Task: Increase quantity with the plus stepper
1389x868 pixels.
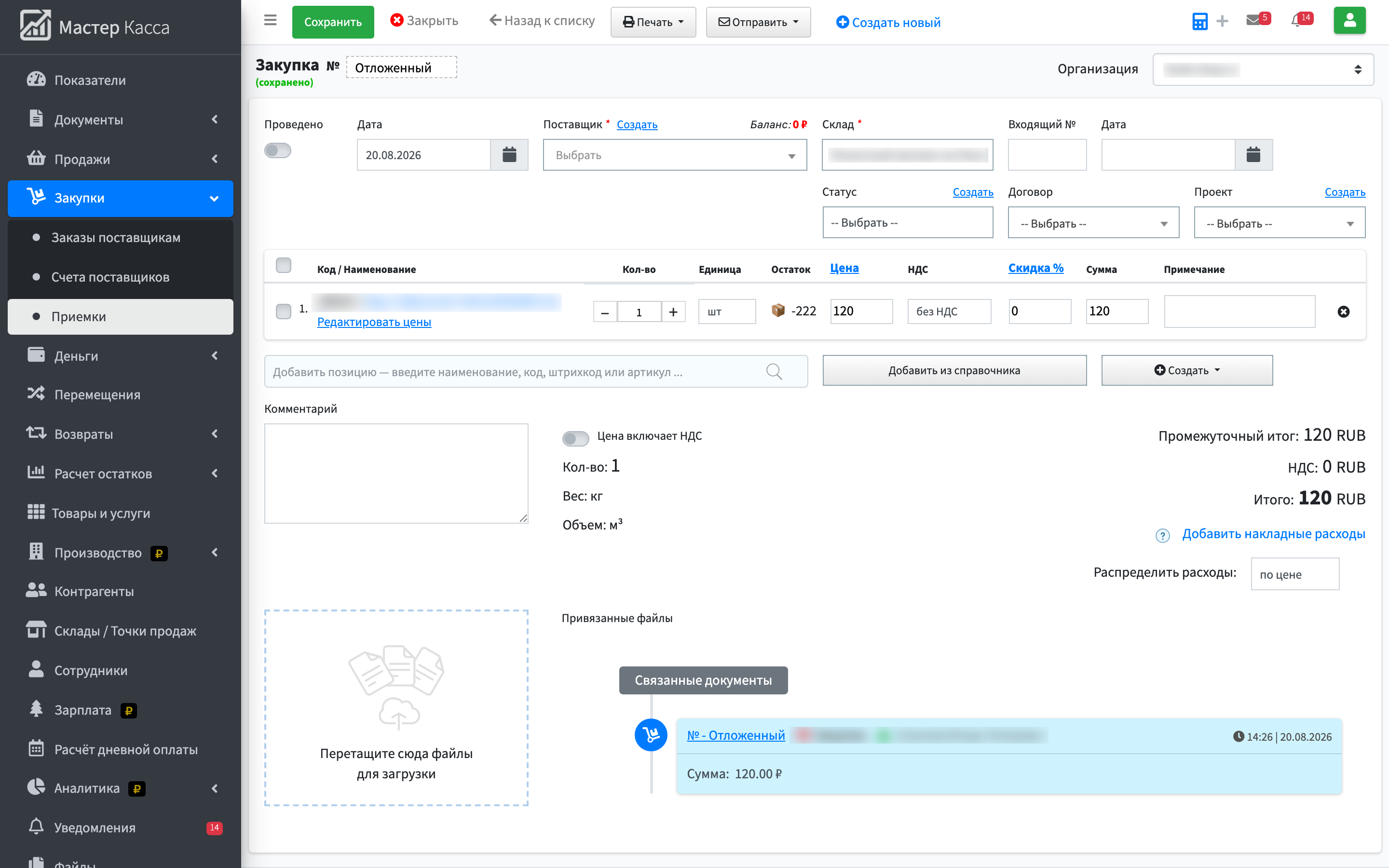Action: [673, 312]
